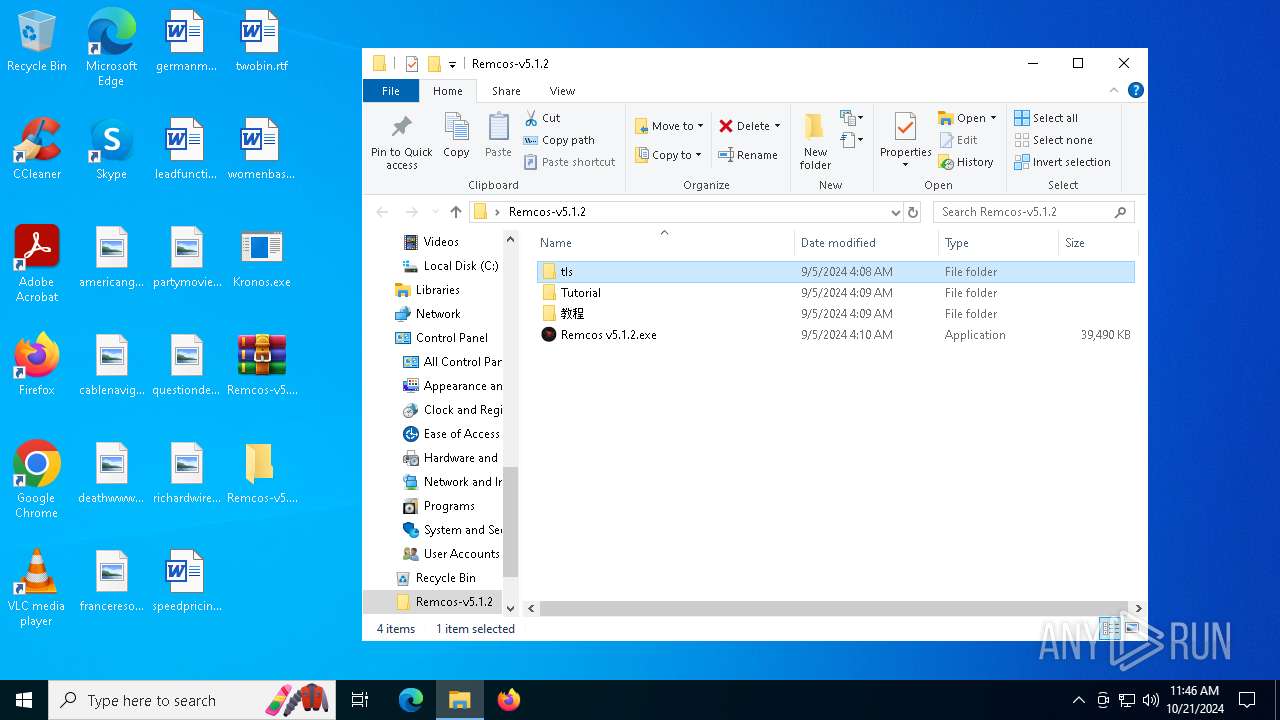The width and height of the screenshot is (1280, 720).
Task: Click Pin to Quick access icon
Action: tap(402, 128)
